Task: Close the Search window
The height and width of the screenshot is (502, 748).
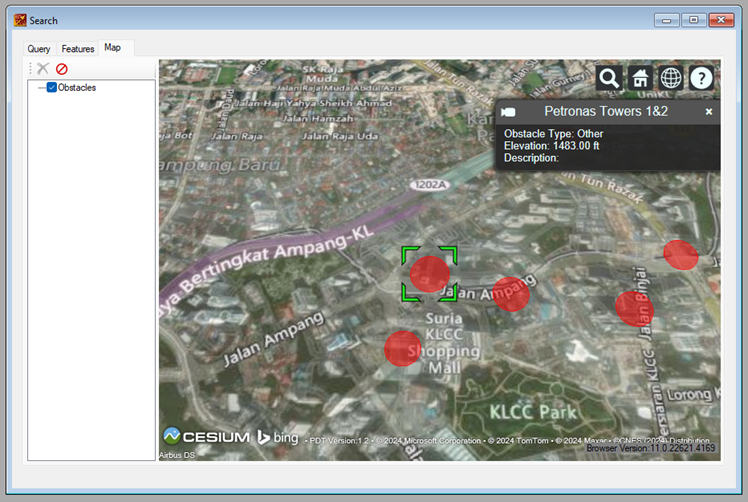Action: point(721,20)
